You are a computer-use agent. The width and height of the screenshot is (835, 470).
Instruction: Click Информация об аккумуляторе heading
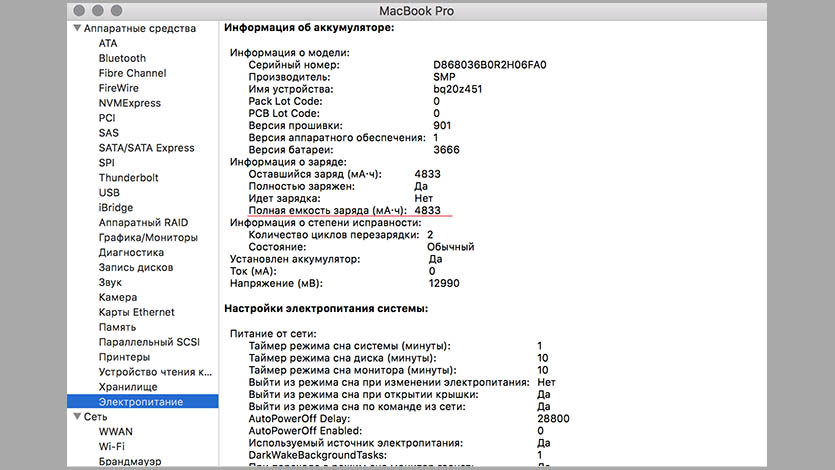pos(309,28)
